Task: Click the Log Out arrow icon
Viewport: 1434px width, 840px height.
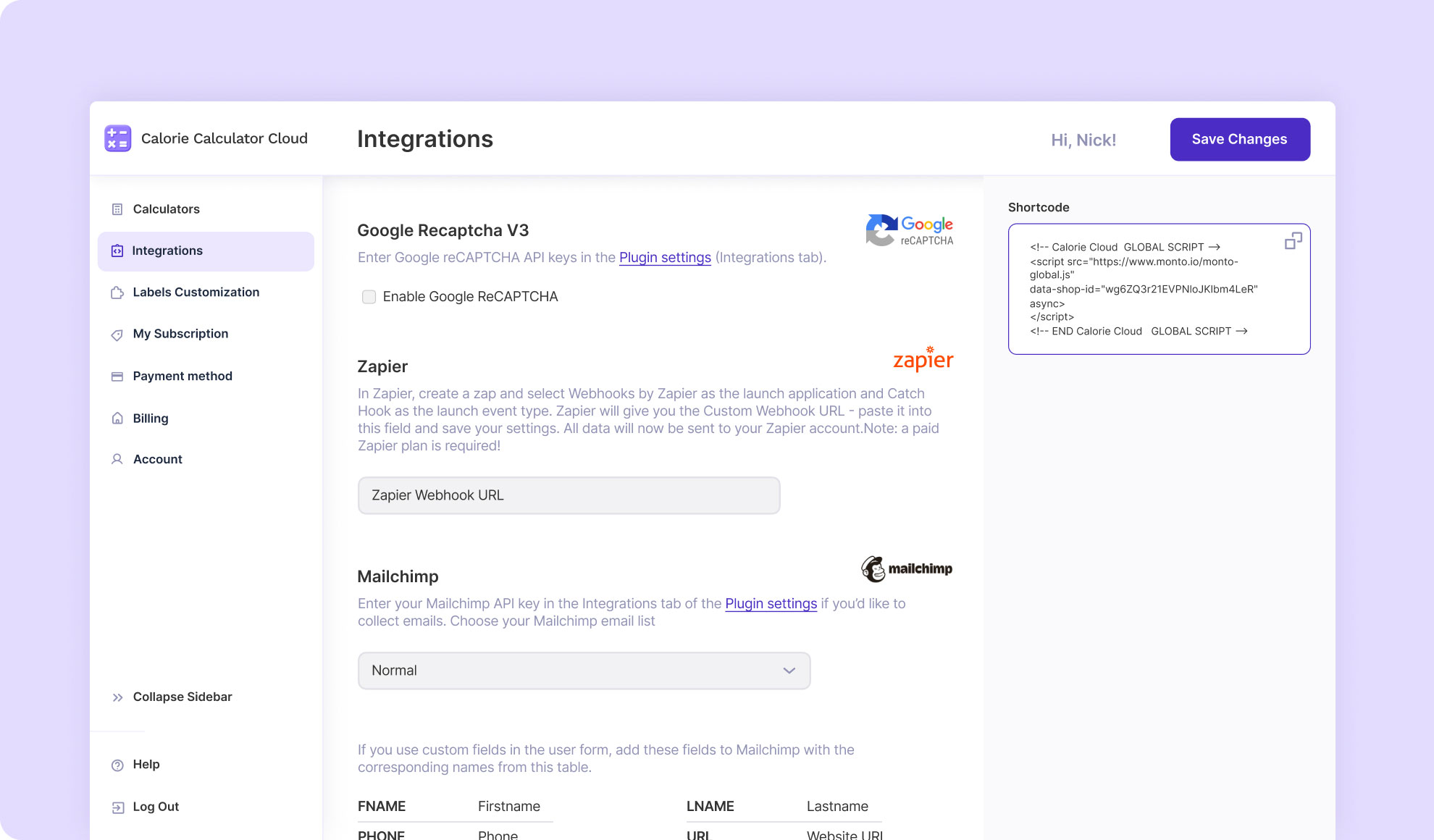Action: pos(117,807)
